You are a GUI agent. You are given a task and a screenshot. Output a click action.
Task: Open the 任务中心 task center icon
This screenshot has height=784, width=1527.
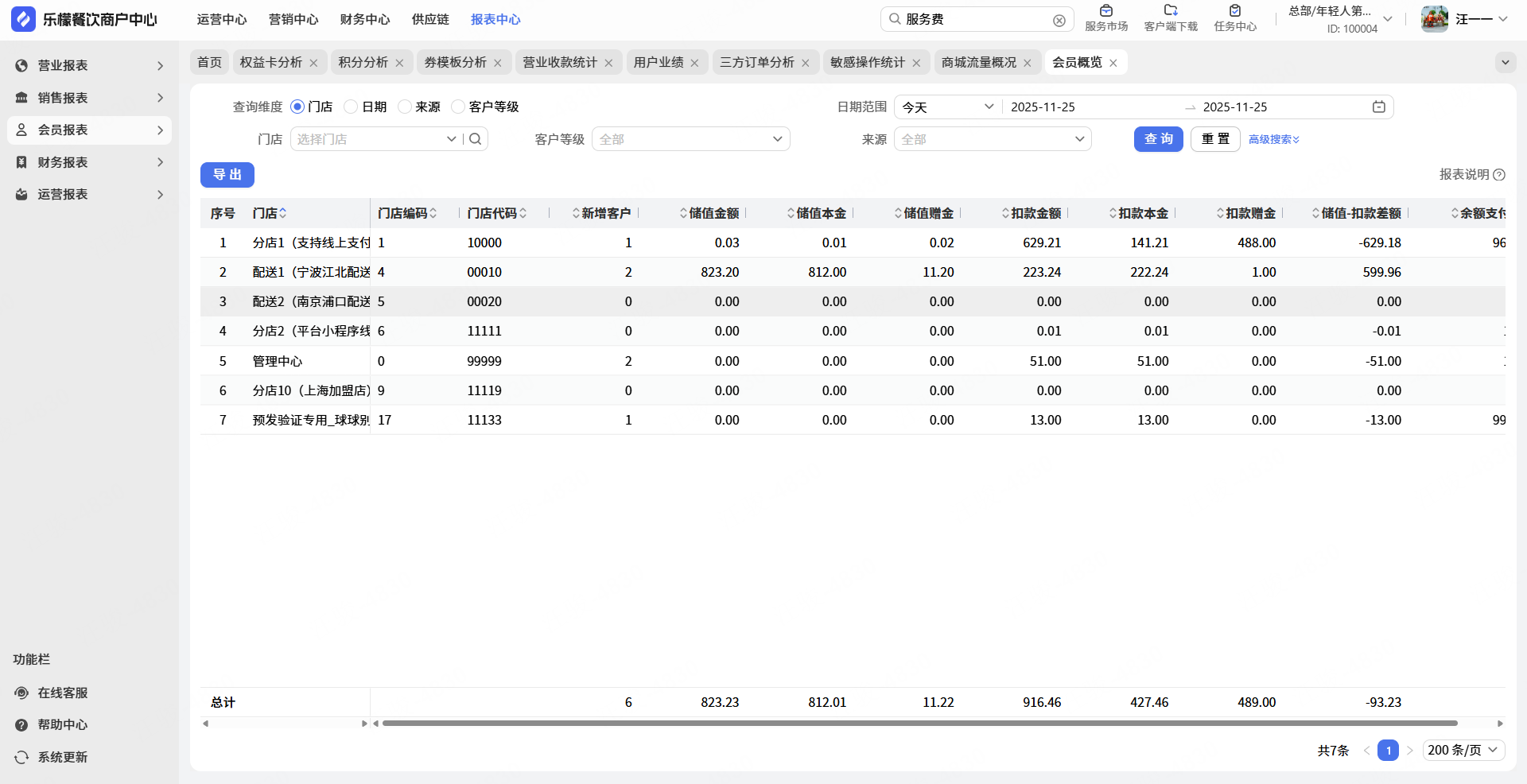(x=1234, y=11)
